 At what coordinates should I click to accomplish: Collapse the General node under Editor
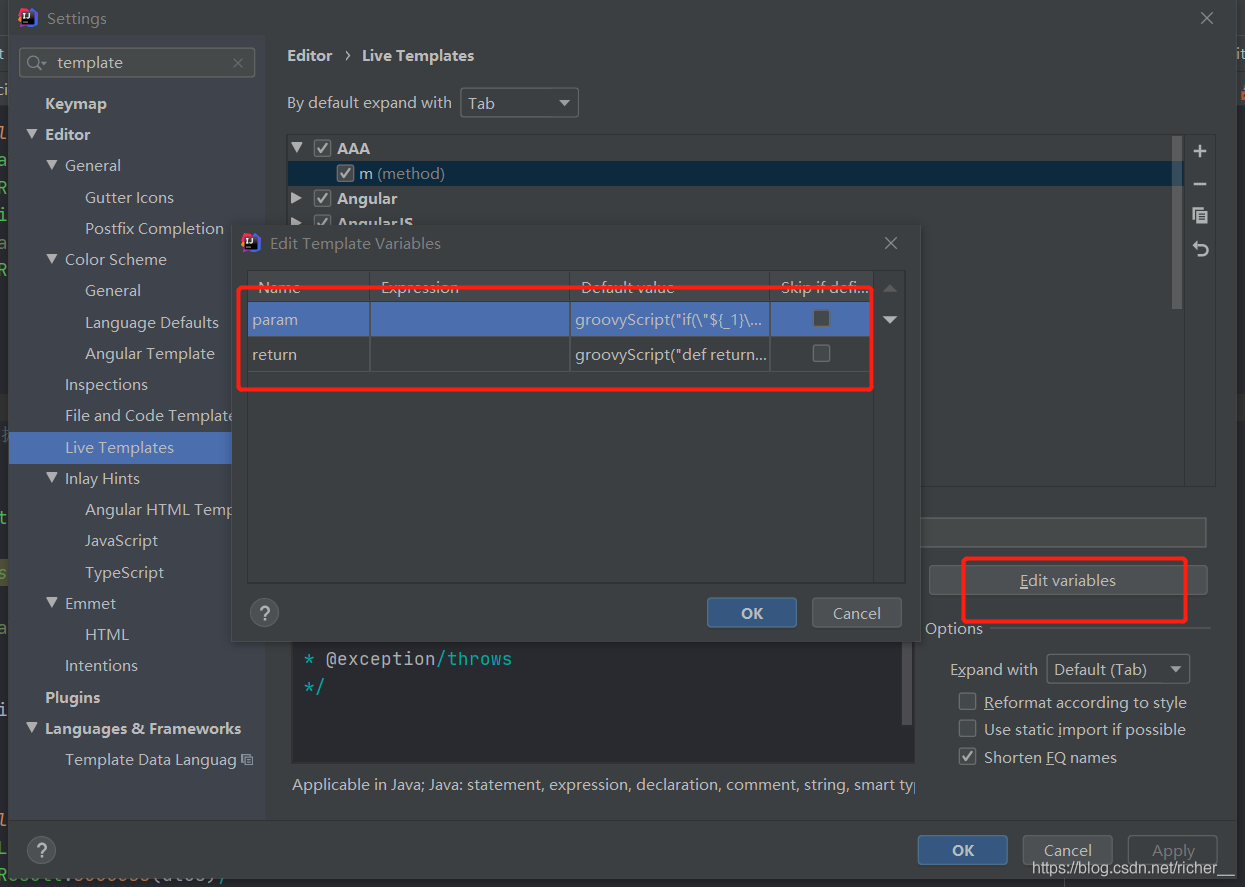(x=52, y=165)
